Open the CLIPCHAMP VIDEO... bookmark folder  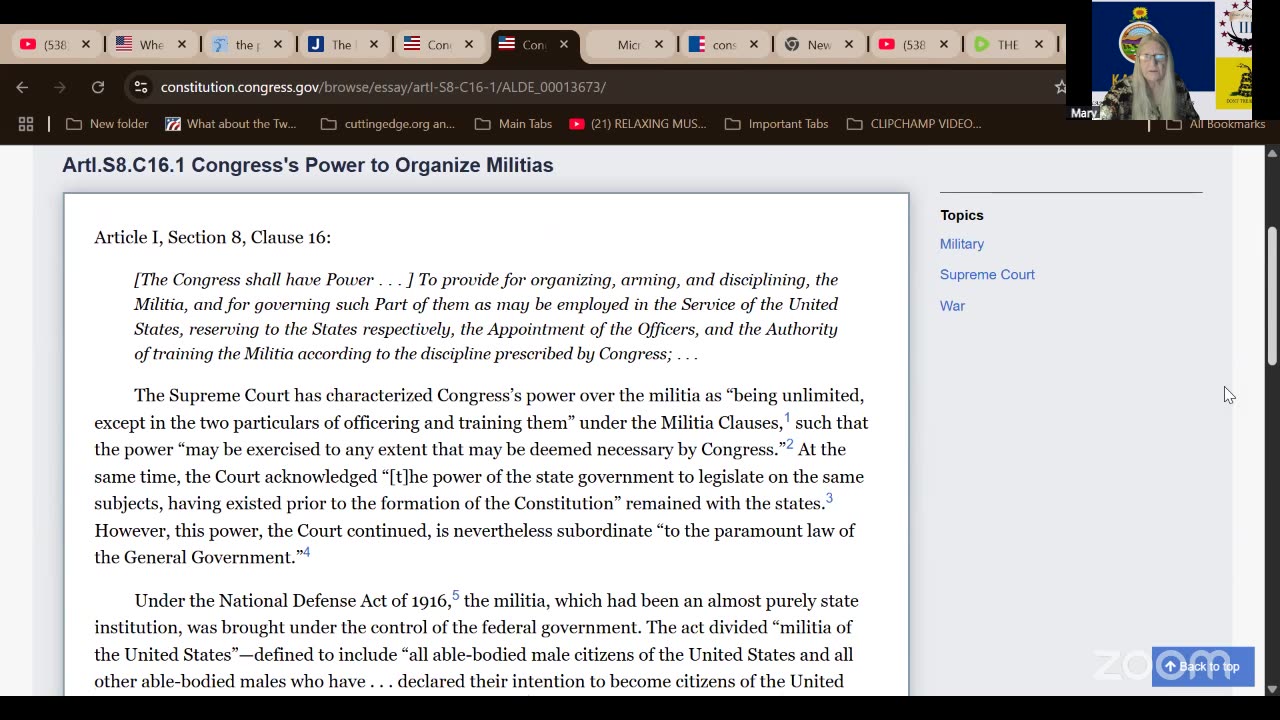[x=914, y=124]
